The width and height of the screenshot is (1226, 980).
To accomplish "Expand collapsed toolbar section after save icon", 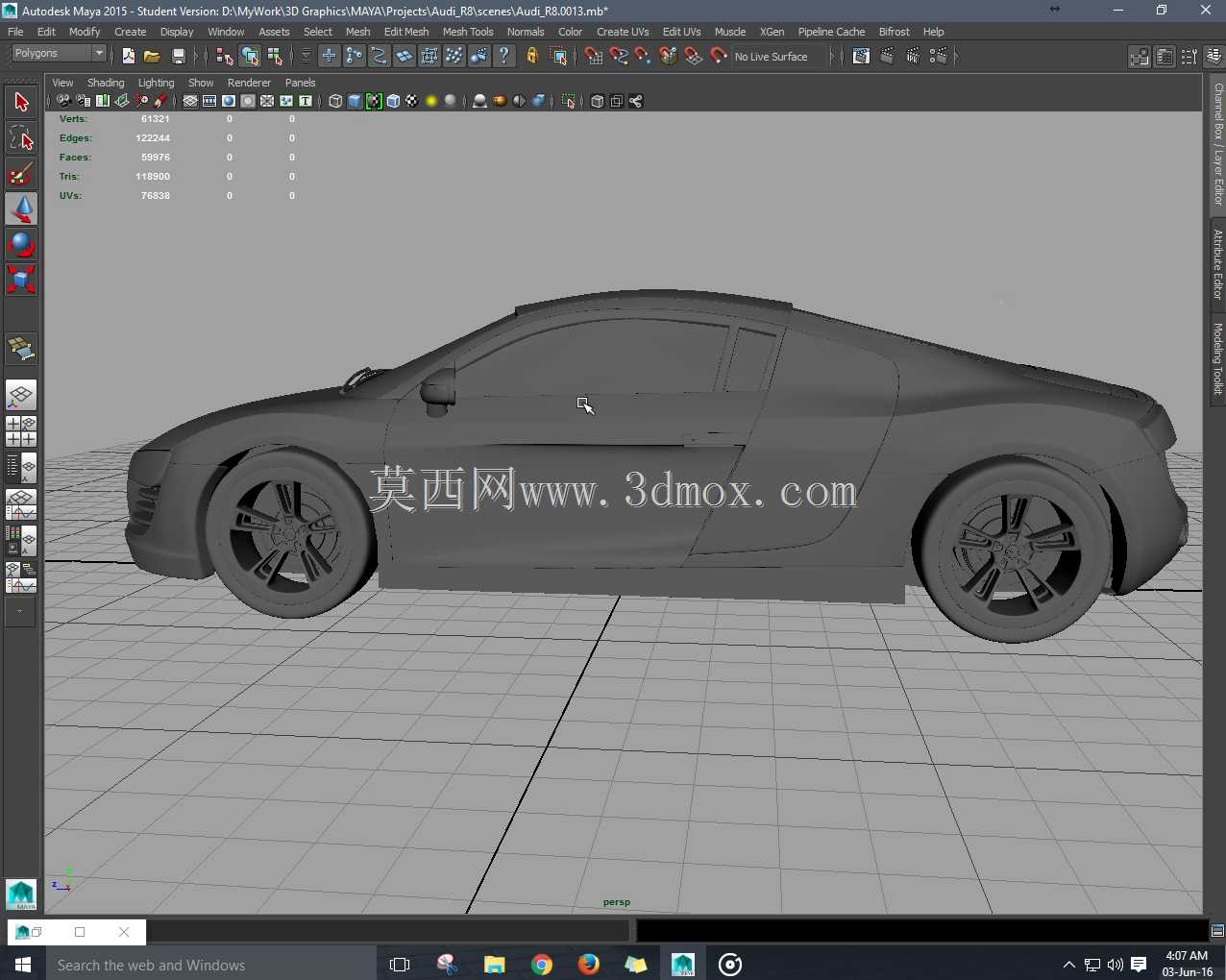I will (x=195, y=57).
